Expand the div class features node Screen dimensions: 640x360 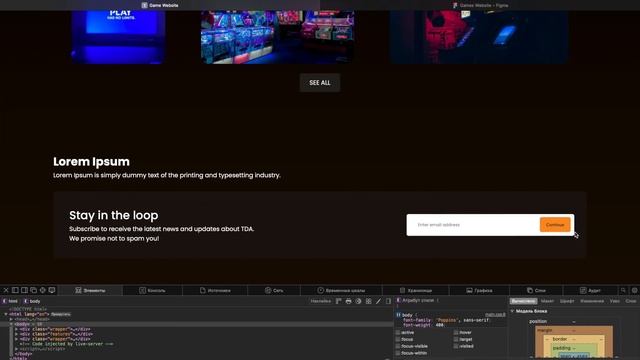(17, 334)
